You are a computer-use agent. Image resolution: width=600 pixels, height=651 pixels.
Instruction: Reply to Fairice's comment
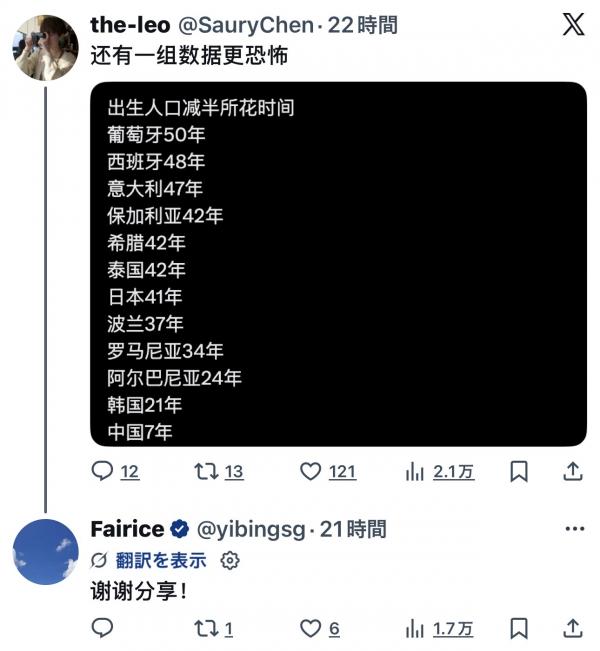[x=103, y=628]
